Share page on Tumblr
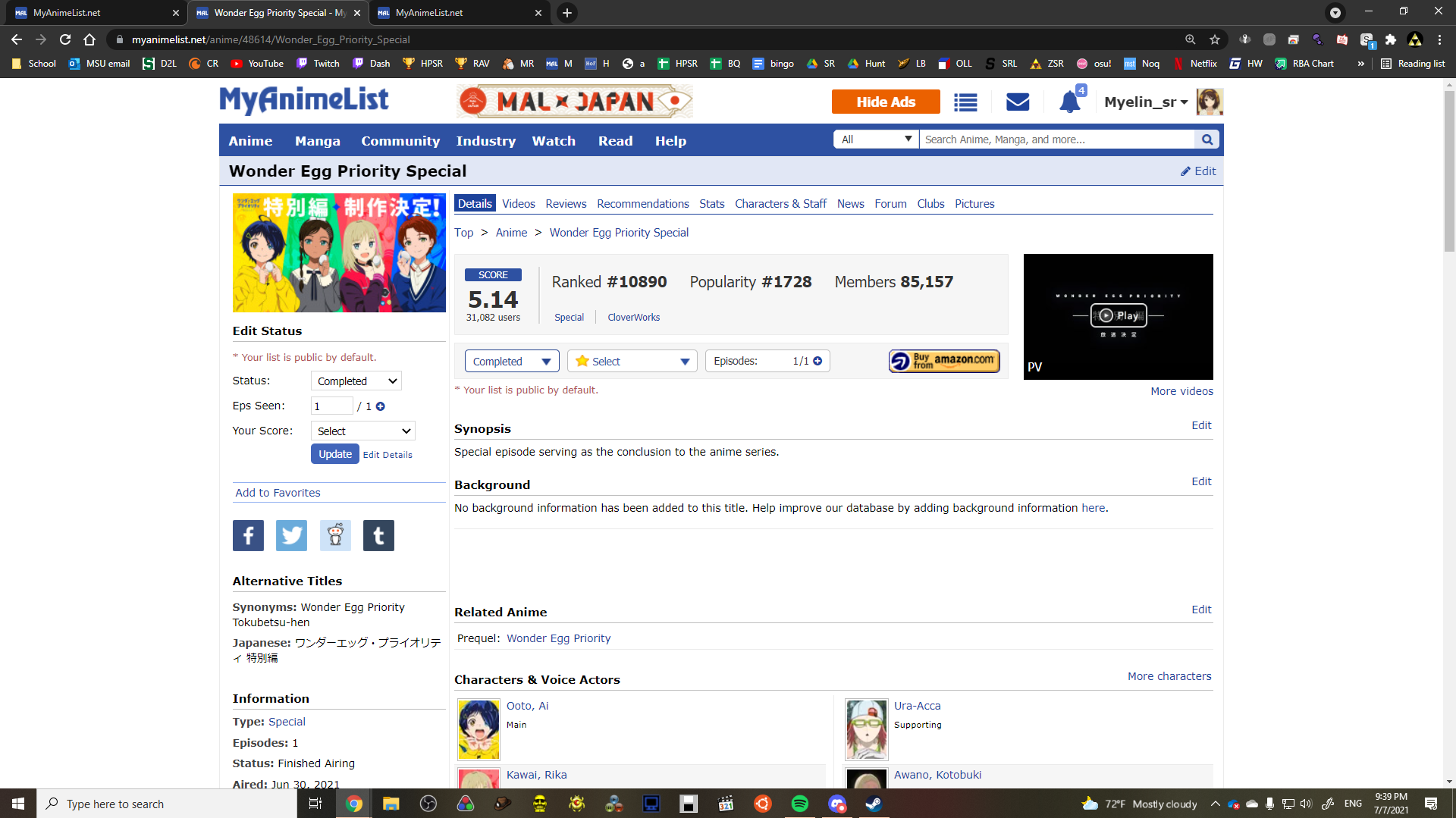 click(378, 535)
